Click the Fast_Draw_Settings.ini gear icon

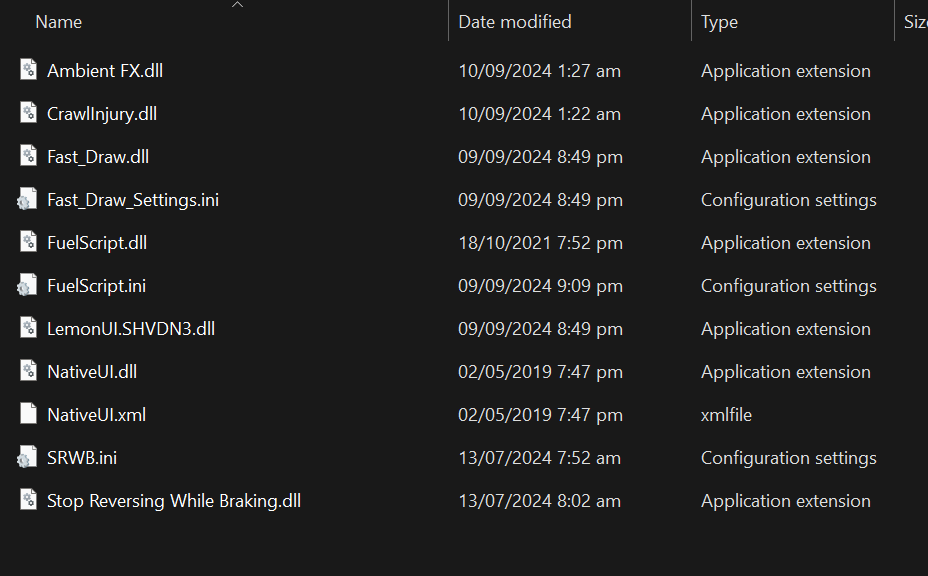27,200
